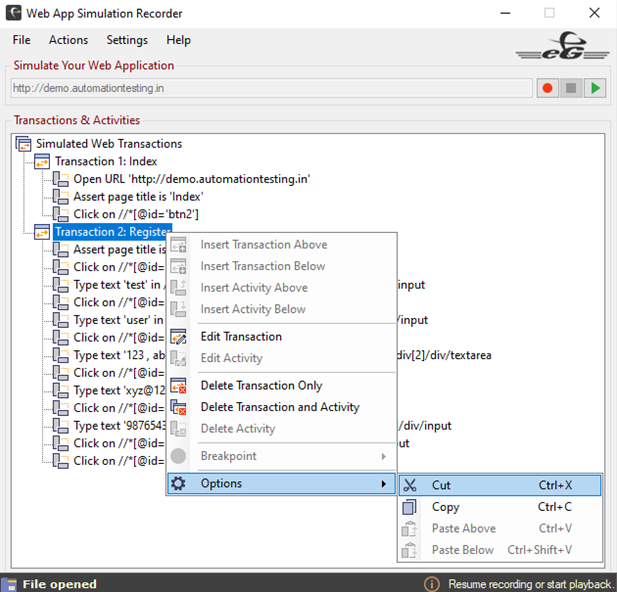Image resolution: width=617 pixels, height=592 pixels.
Task: Select Assert page title is 'Index' row
Action: pyautogui.click(x=138, y=196)
